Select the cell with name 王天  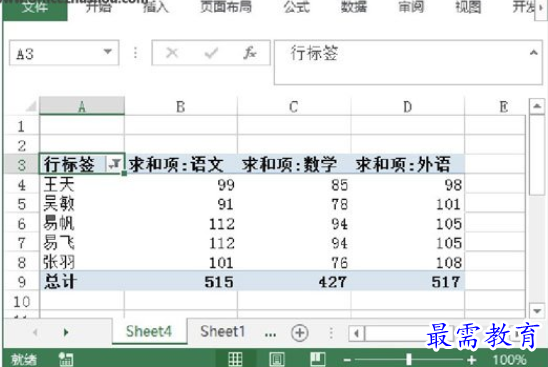(82, 184)
